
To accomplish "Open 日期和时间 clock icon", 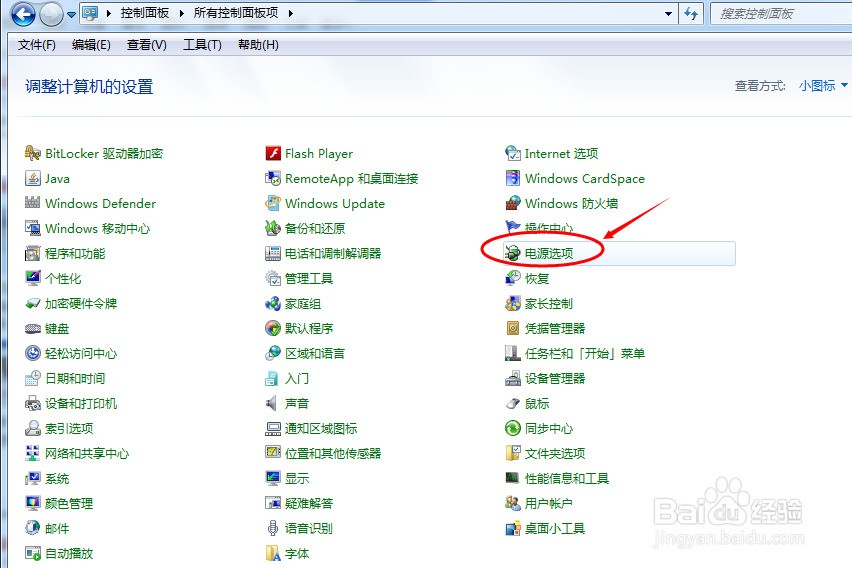I will click(x=33, y=378).
